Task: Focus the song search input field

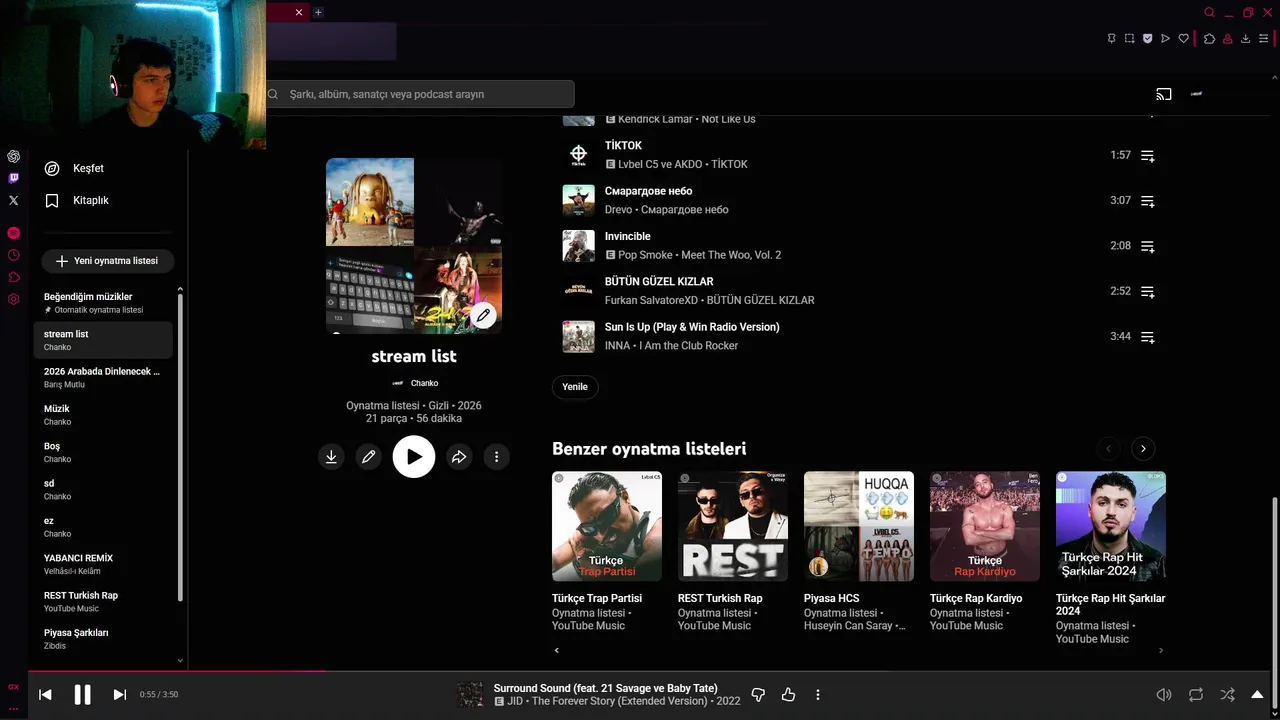Action: 420,94
